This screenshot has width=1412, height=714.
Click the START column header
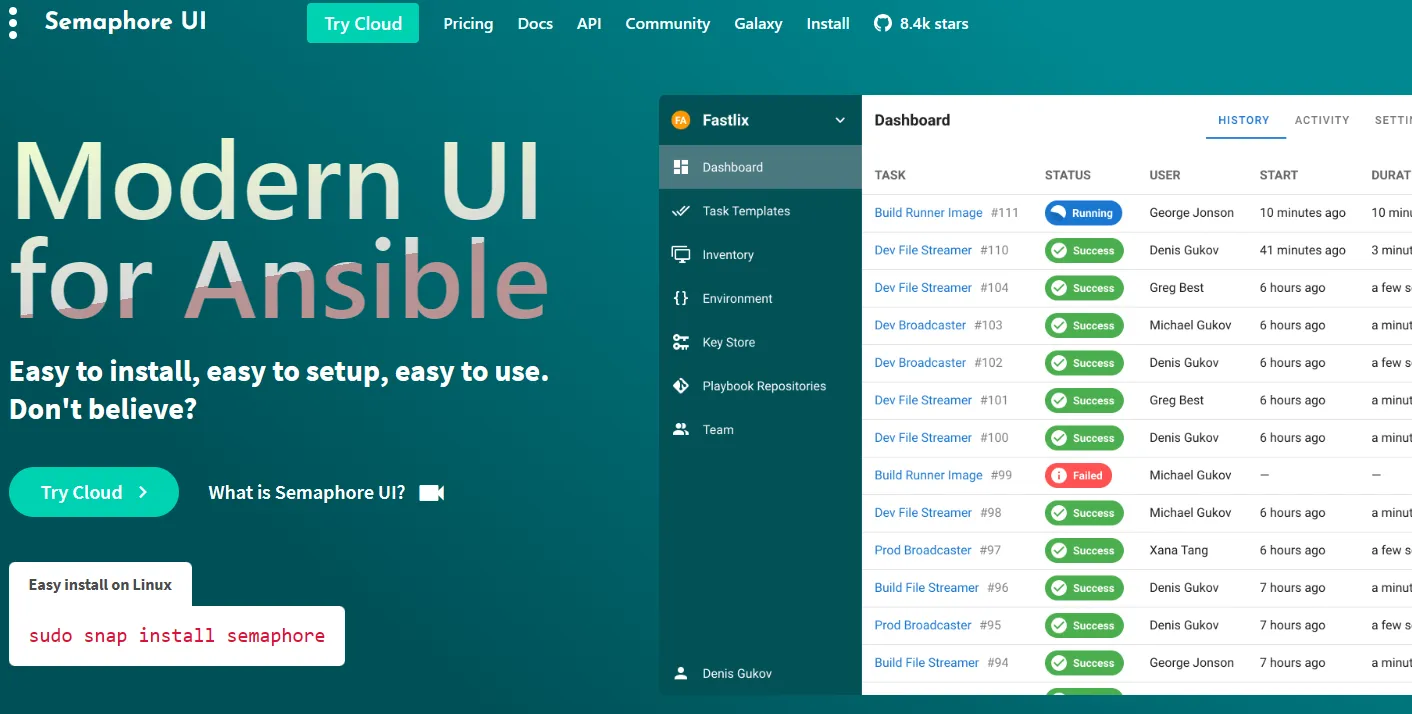point(1279,175)
